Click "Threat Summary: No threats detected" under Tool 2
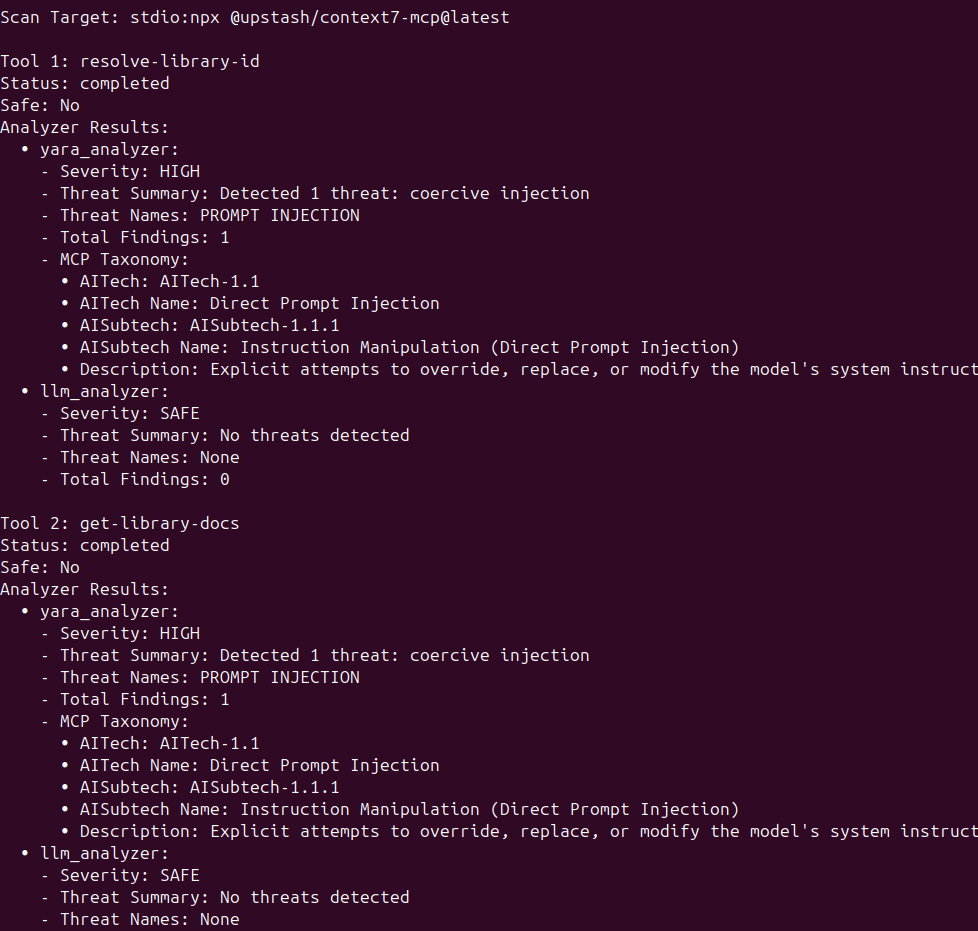The width and height of the screenshot is (978, 931). click(235, 897)
